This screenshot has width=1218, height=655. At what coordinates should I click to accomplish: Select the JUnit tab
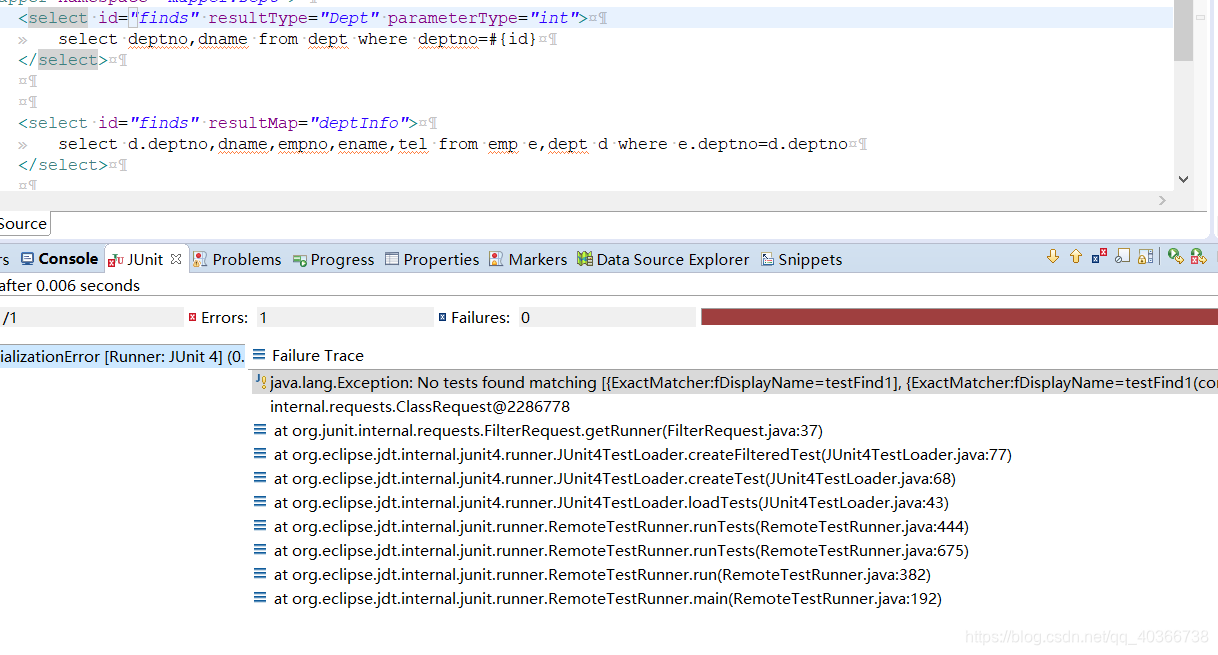(x=145, y=259)
